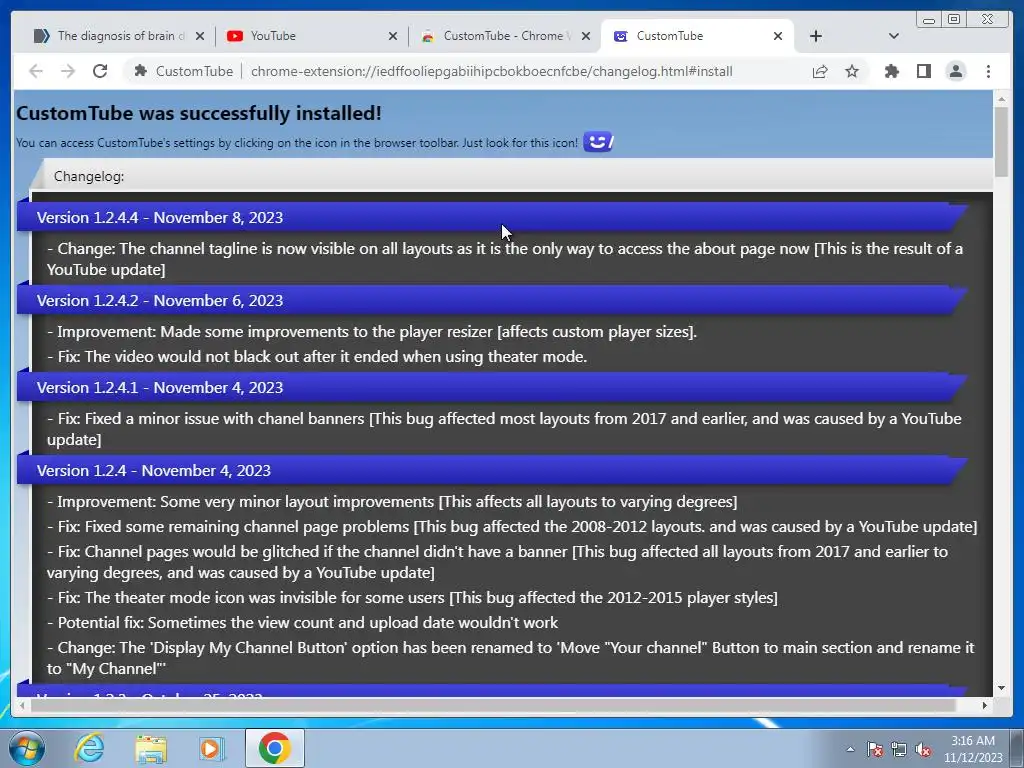Minimize the Chrome window
Image resolution: width=1024 pixels, height=768 pixels.
pos(929,20)
